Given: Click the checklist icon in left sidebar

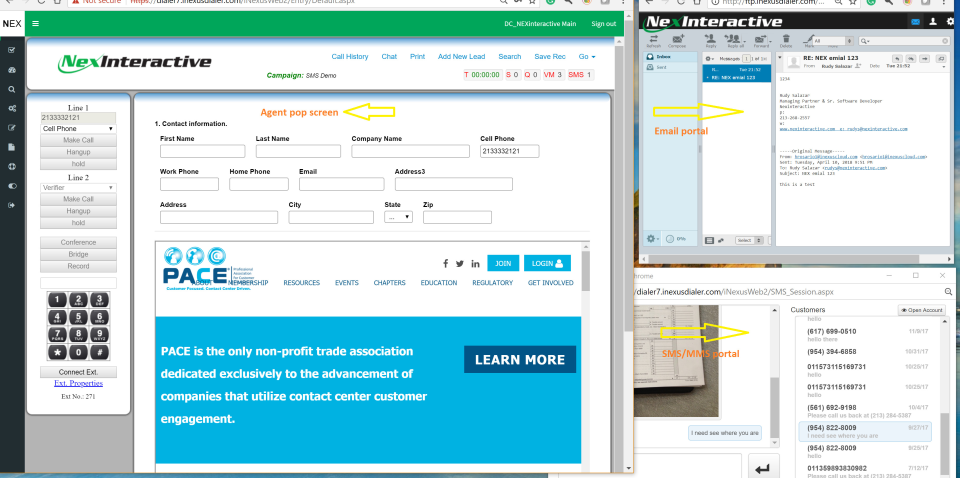Looking at the screenshot, I should click(12, 50).
